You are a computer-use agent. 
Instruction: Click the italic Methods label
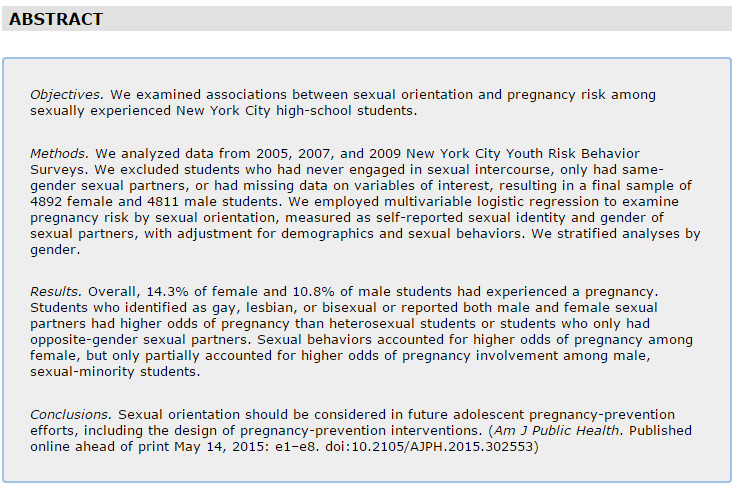[x=59, y=154]
